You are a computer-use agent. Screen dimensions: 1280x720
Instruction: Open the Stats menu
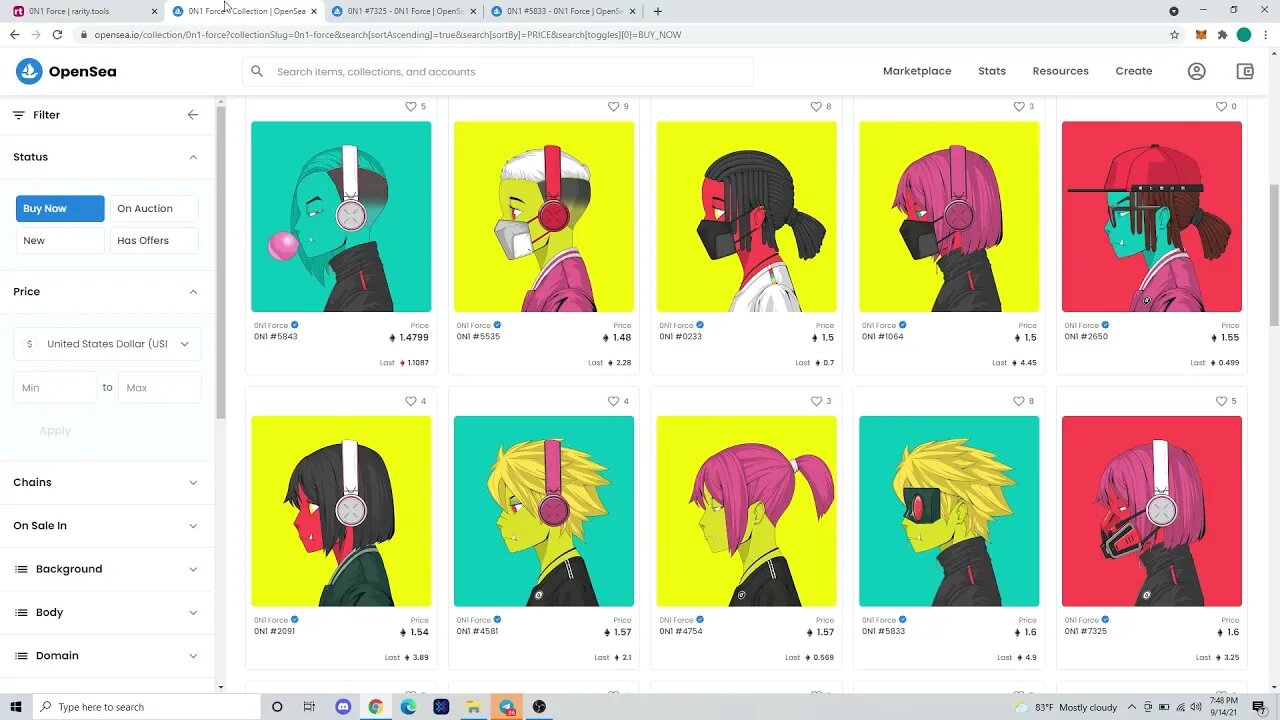pos(992,71)
